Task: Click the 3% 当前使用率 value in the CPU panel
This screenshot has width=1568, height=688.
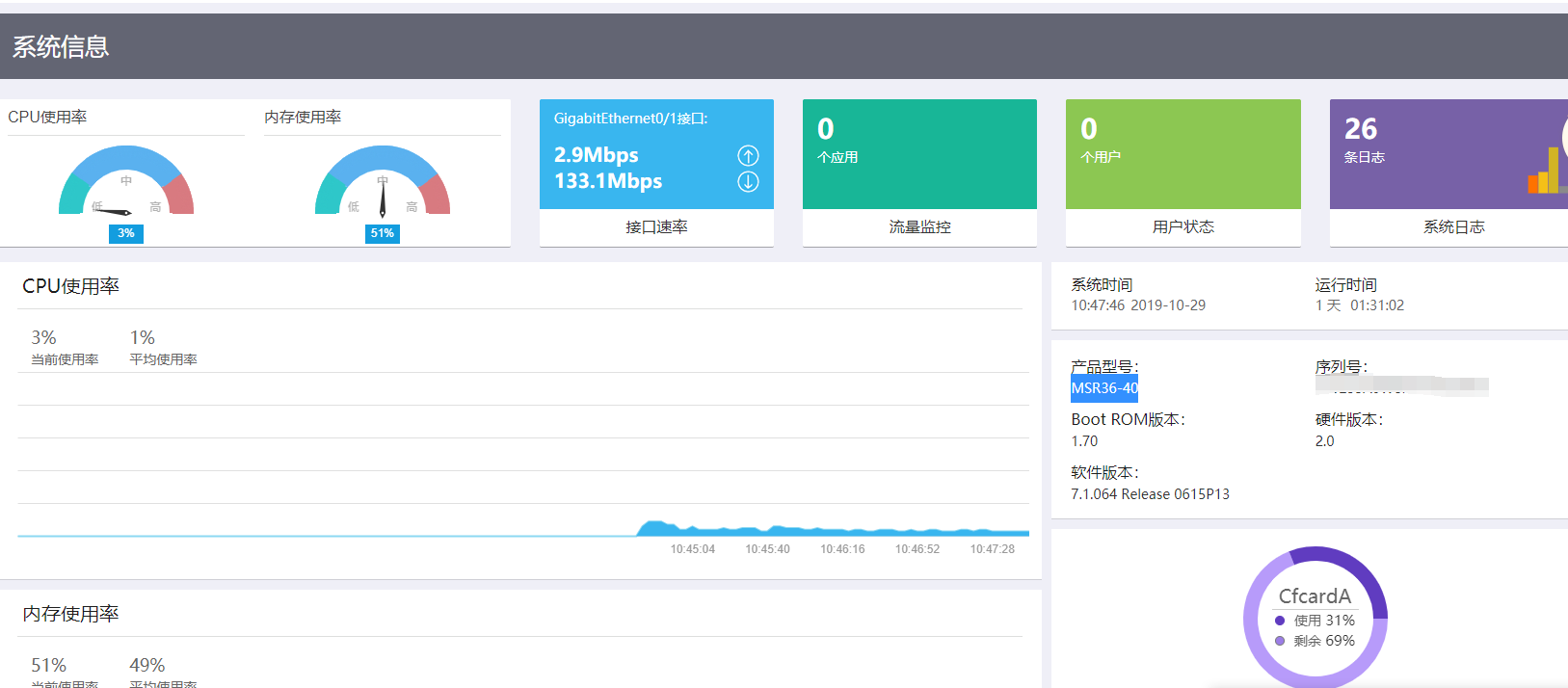Action: 43,337
